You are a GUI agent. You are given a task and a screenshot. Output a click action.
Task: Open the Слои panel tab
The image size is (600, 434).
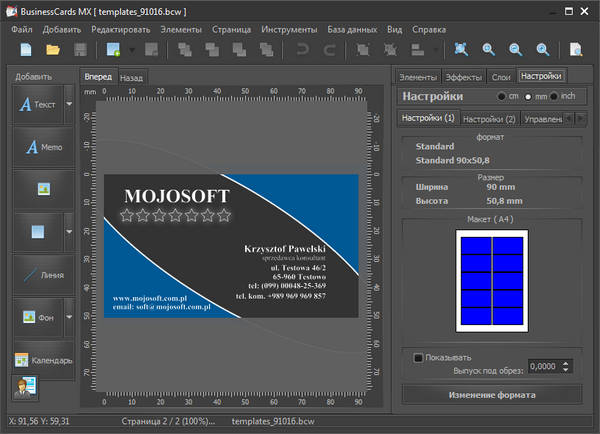[501, 77]
